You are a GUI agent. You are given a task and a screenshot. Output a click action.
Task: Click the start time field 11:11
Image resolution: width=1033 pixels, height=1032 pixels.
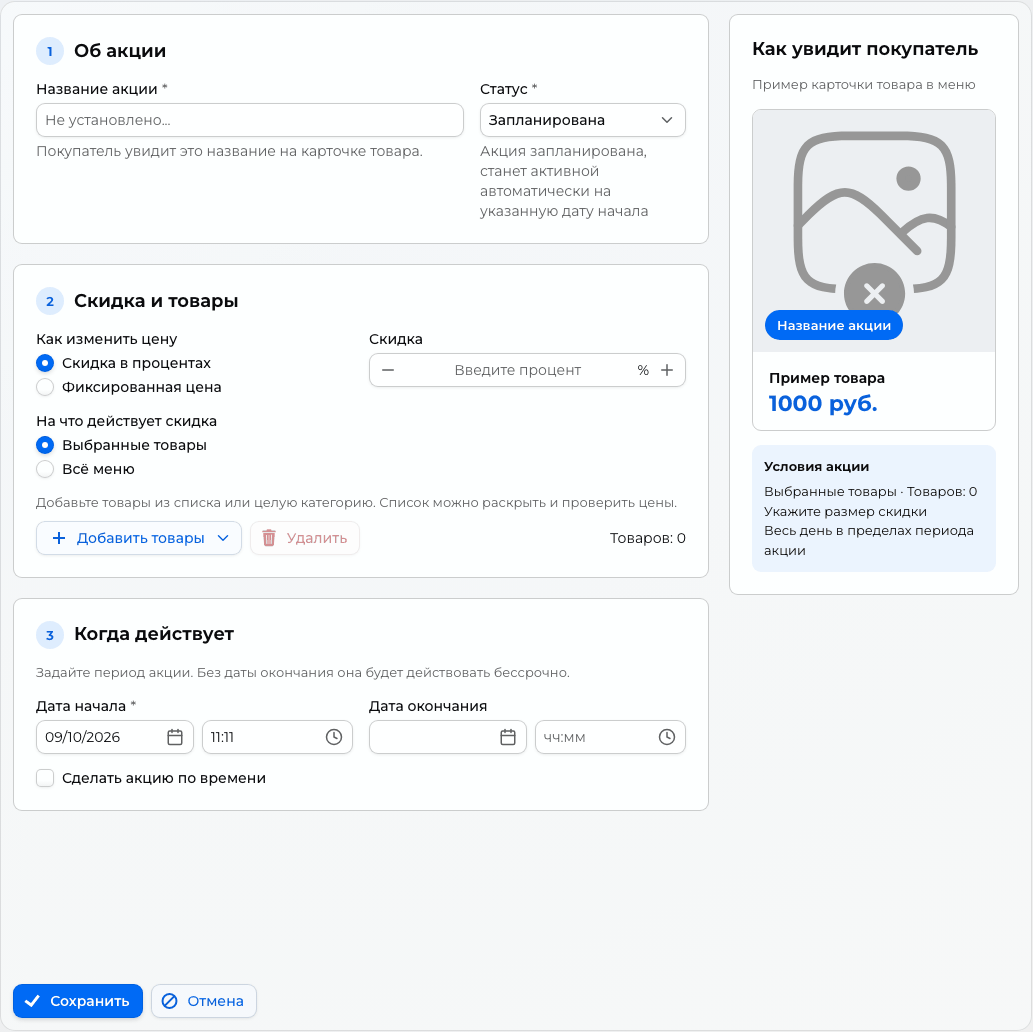(277, 737)
